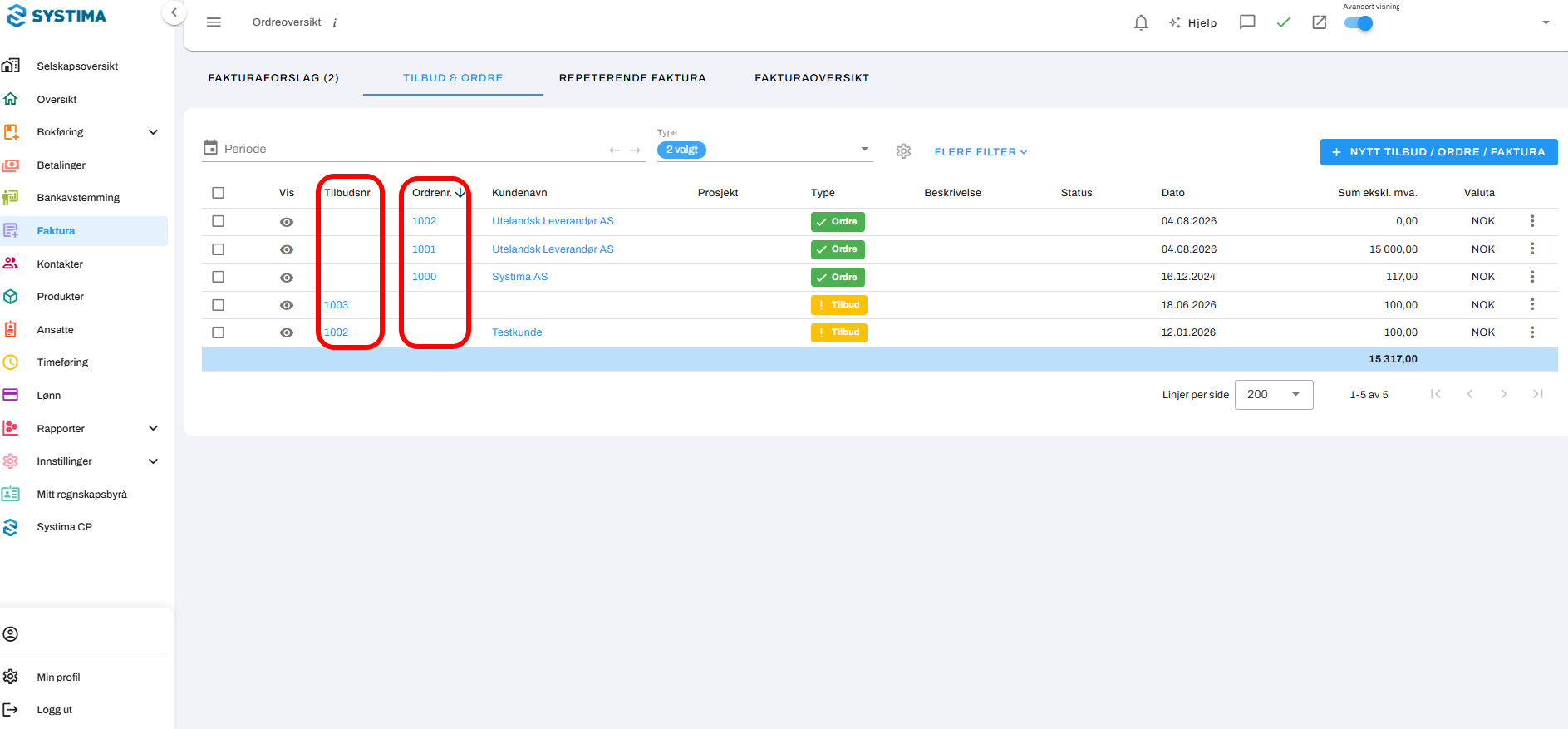The image size is (1568, 729).
Task: Toggle Avansert visning switch
Action: point(1359,23)
